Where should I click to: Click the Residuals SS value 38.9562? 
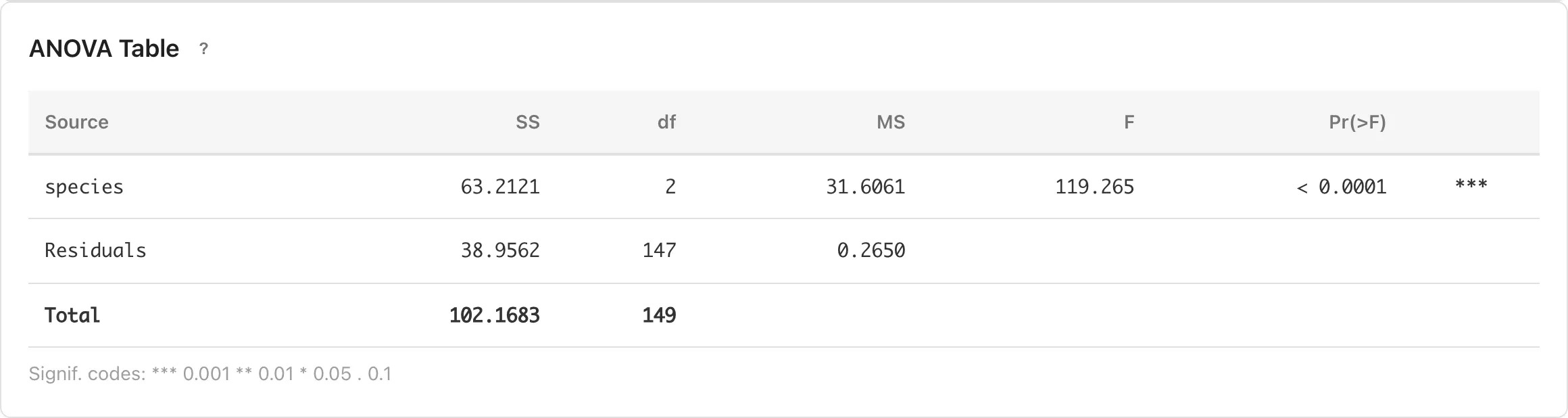point(500,251)
